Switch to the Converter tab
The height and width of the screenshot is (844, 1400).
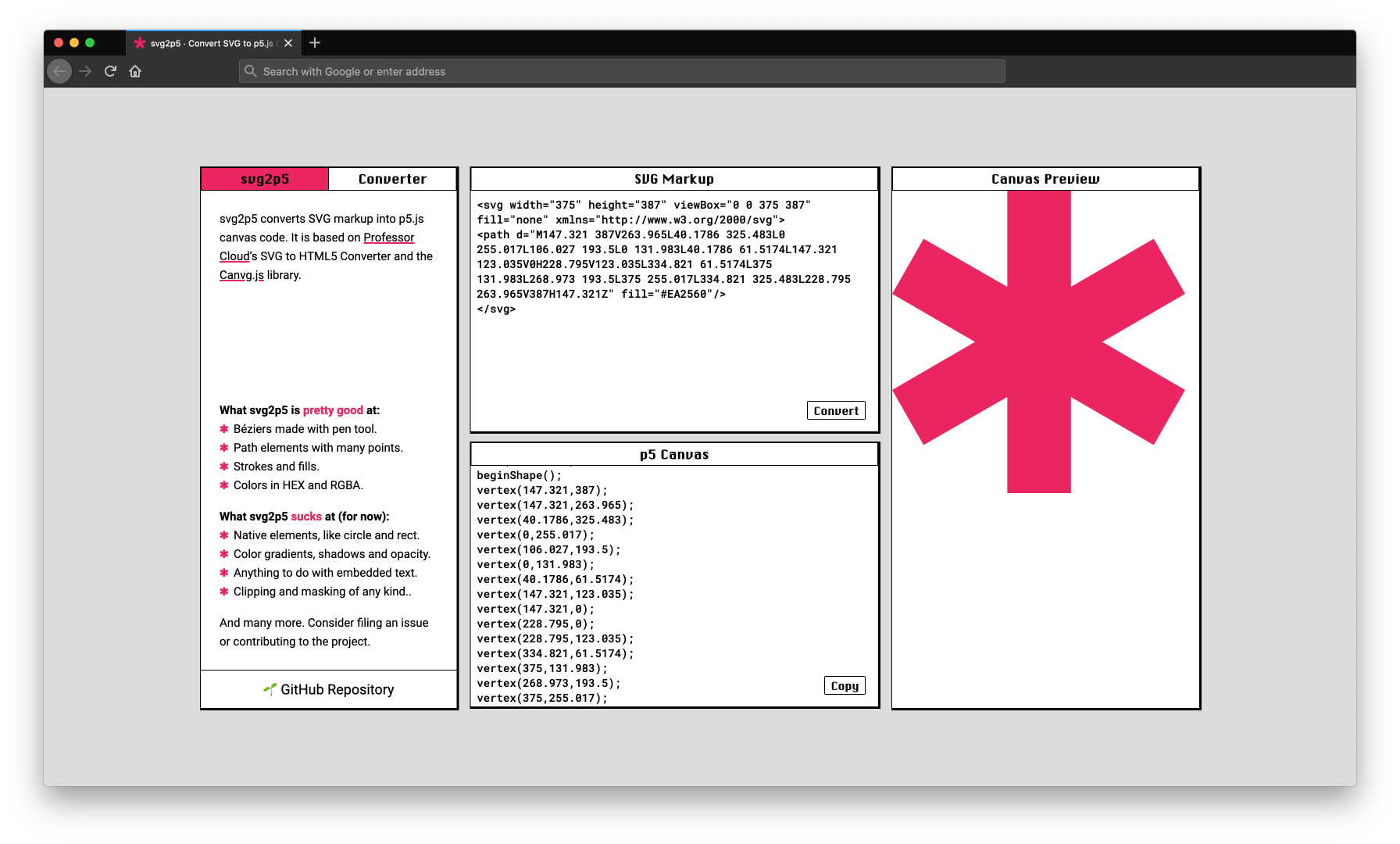pos(392,179)
